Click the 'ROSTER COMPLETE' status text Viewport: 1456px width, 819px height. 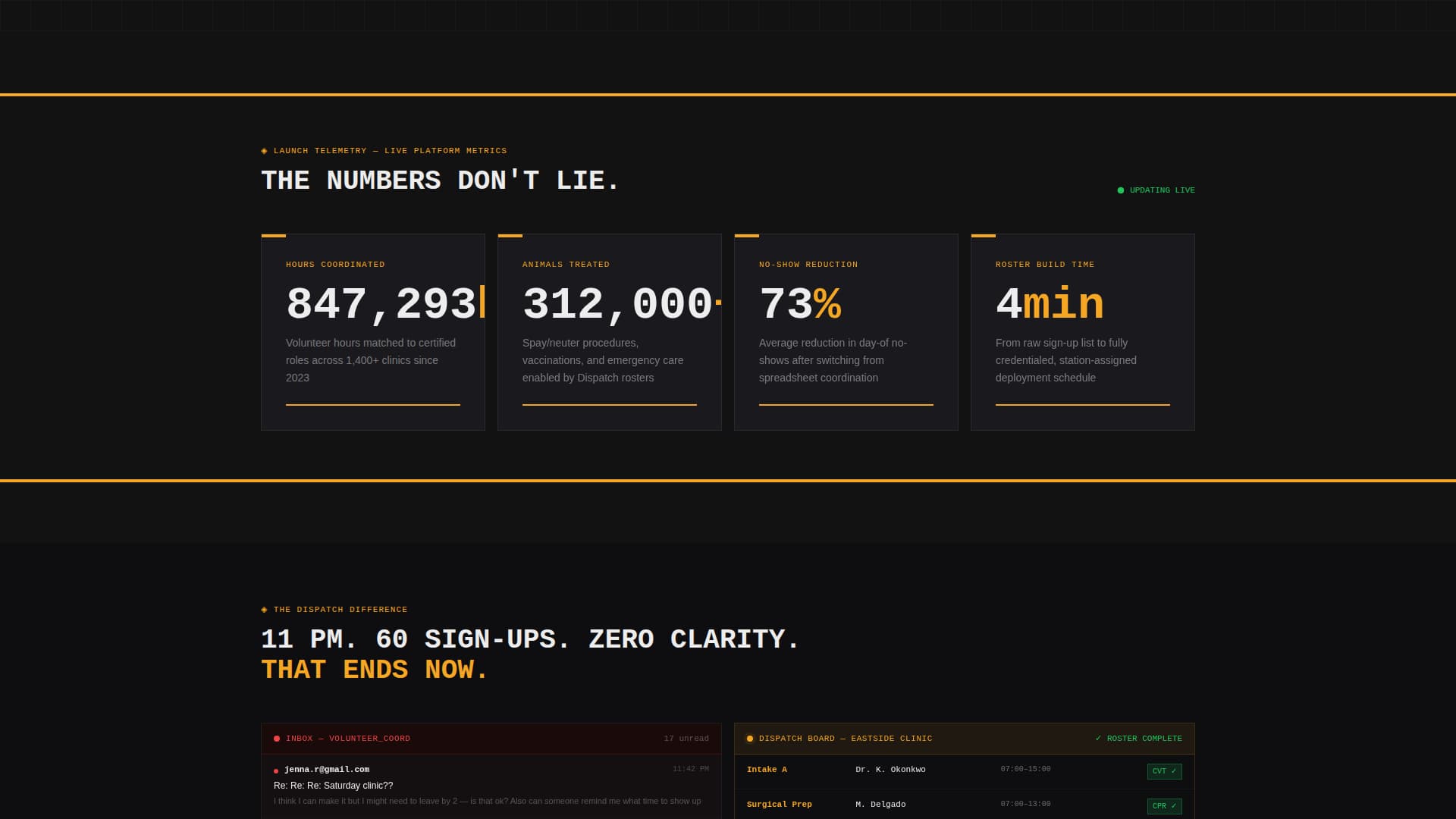tap(1144, 739)
